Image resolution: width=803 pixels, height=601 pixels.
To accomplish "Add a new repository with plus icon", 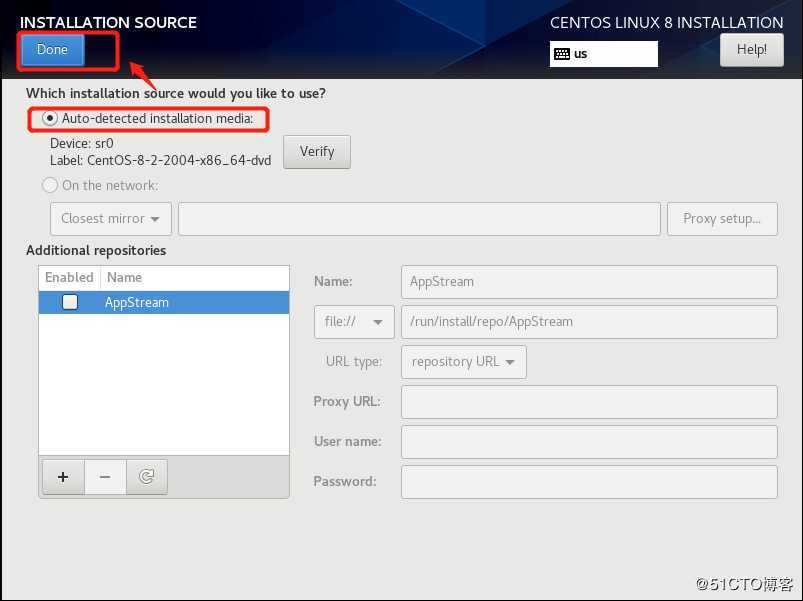I will coord(63,477).
